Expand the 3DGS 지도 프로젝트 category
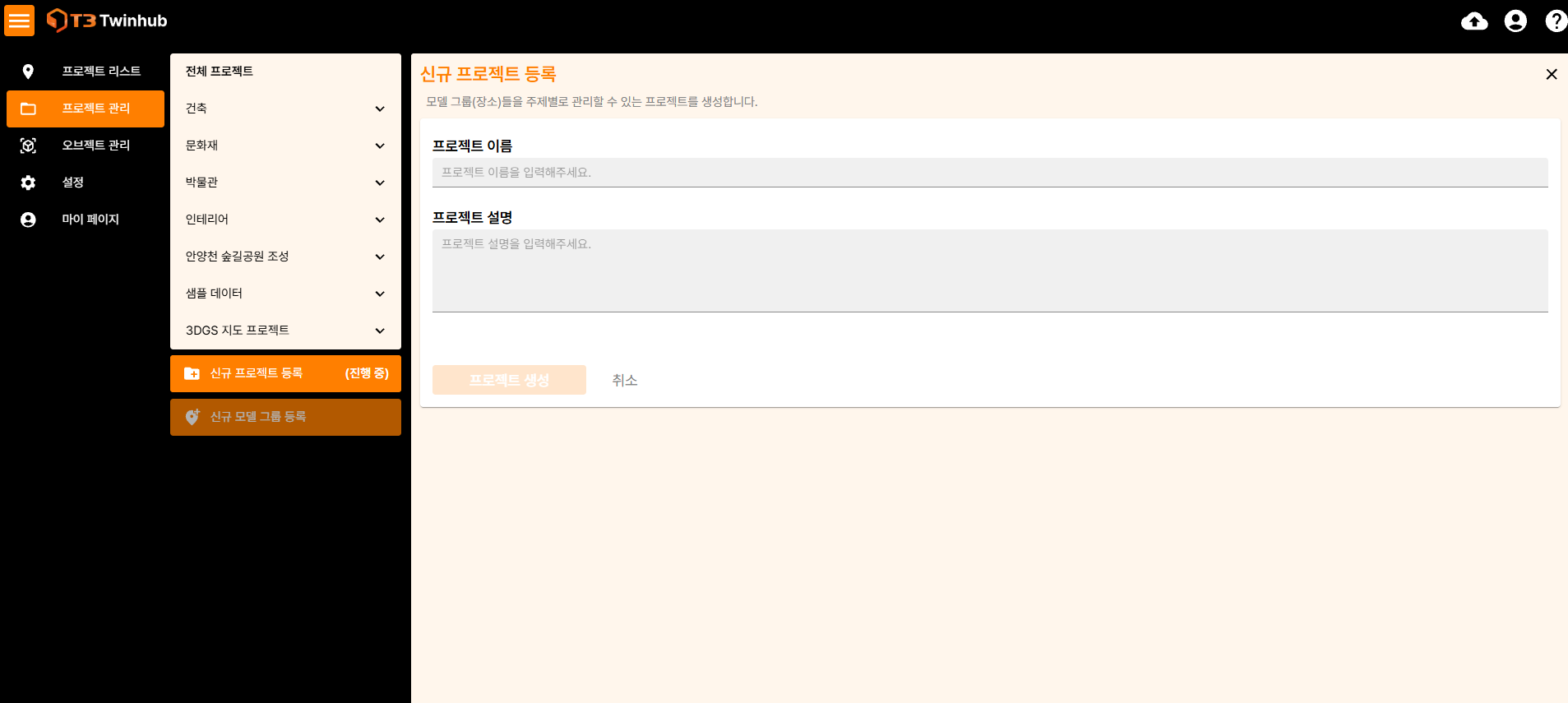The height and width of the screenshot is (703, 1568). pos(380,331)
